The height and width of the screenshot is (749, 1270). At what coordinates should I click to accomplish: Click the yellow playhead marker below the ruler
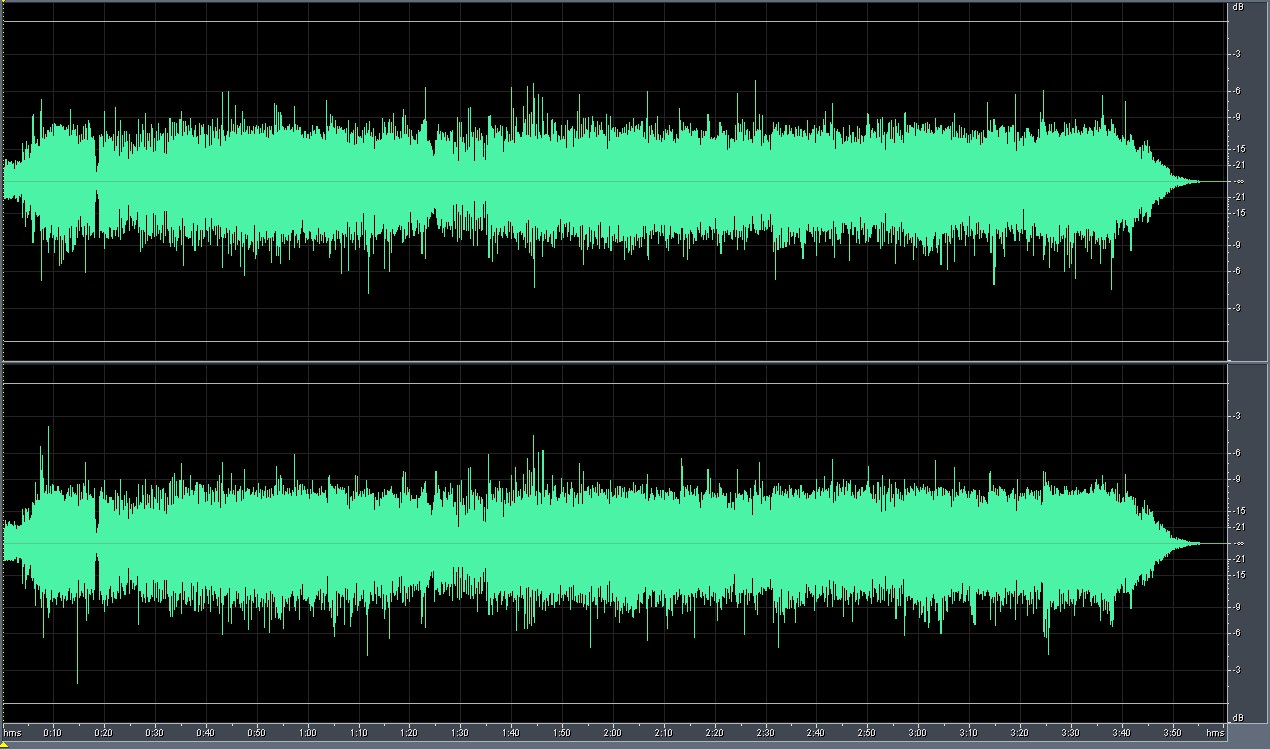pos(4,744)
